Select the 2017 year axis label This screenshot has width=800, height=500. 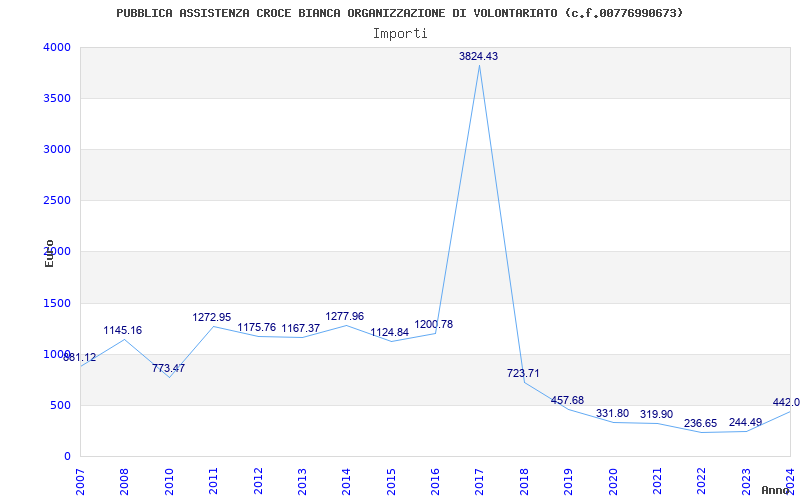click(x=479, y=481)
